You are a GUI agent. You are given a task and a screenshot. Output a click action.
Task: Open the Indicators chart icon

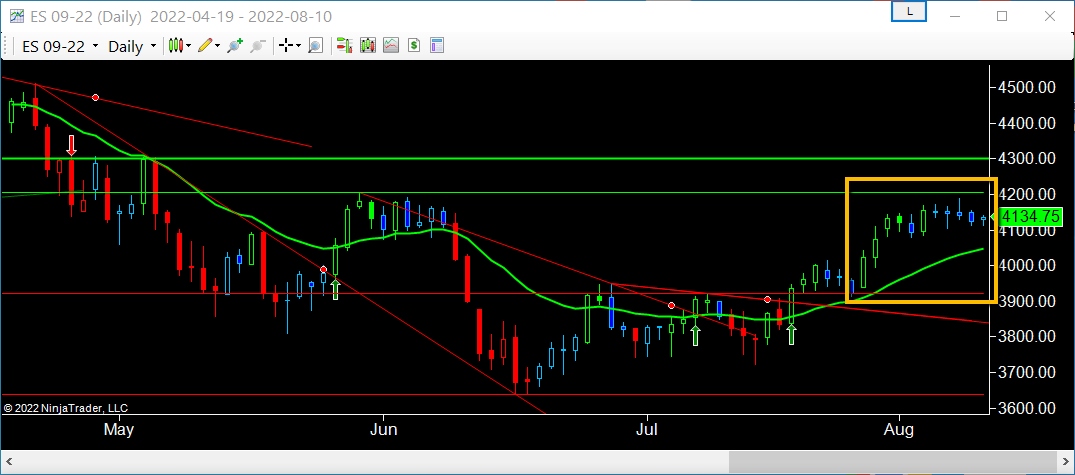click(x=391, y=46)
